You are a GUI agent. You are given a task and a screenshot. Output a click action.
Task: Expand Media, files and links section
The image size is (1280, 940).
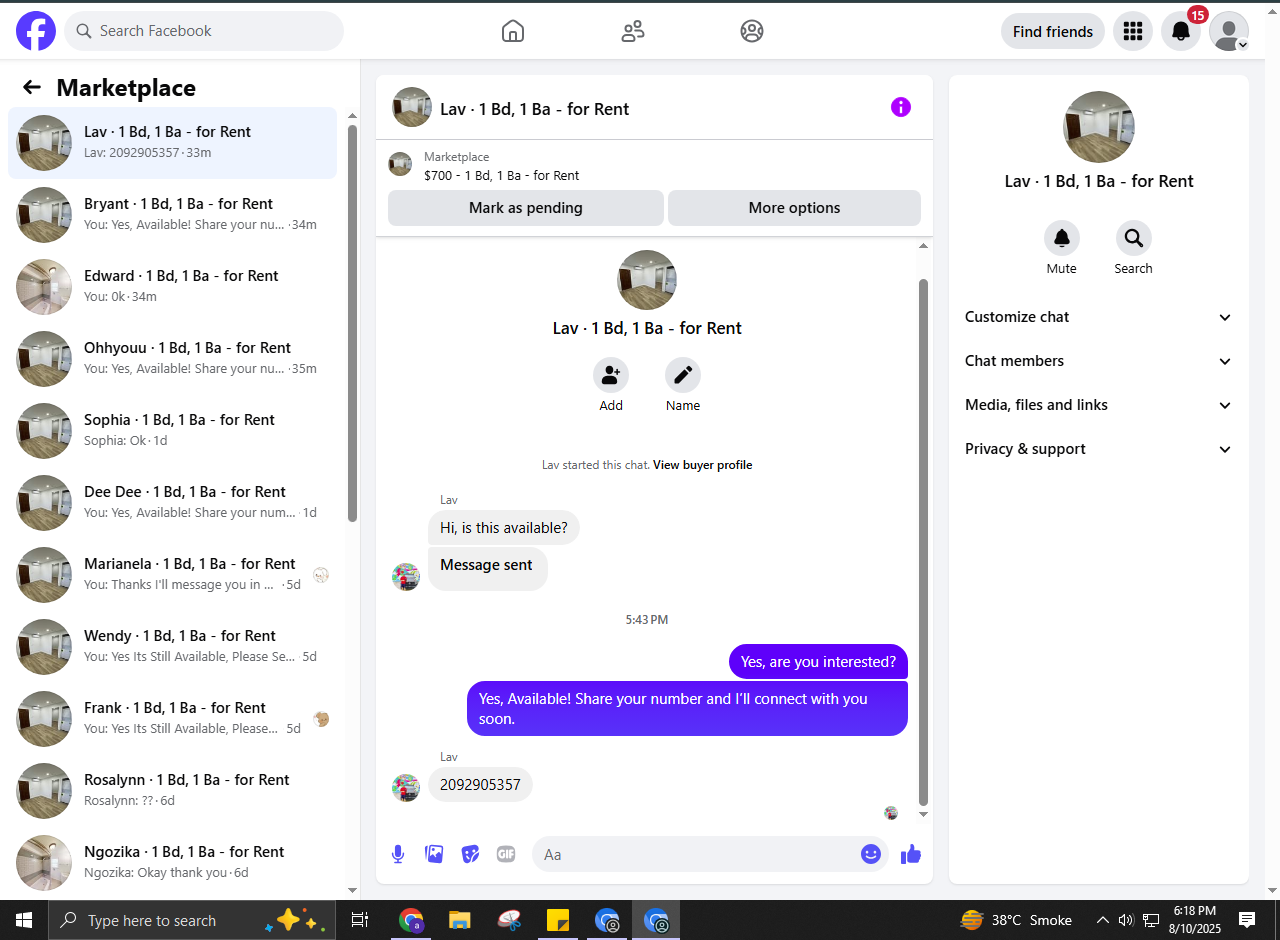click(1099, 405)
